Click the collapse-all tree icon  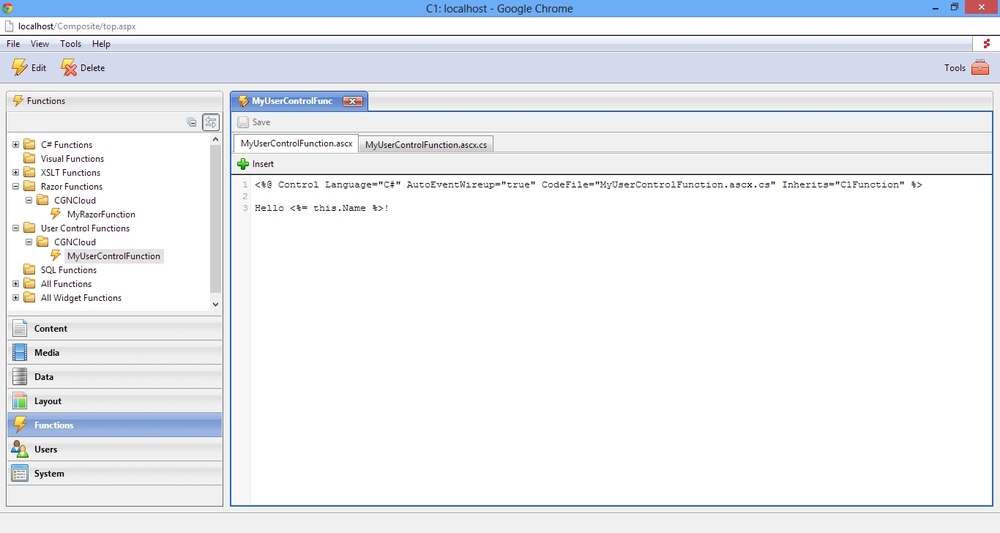192,122
